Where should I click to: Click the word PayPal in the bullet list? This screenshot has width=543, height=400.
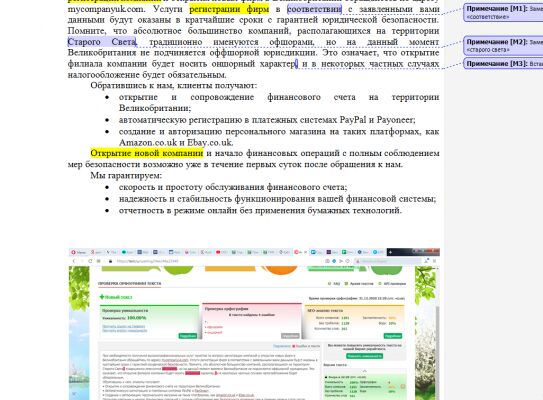[353, 120]
